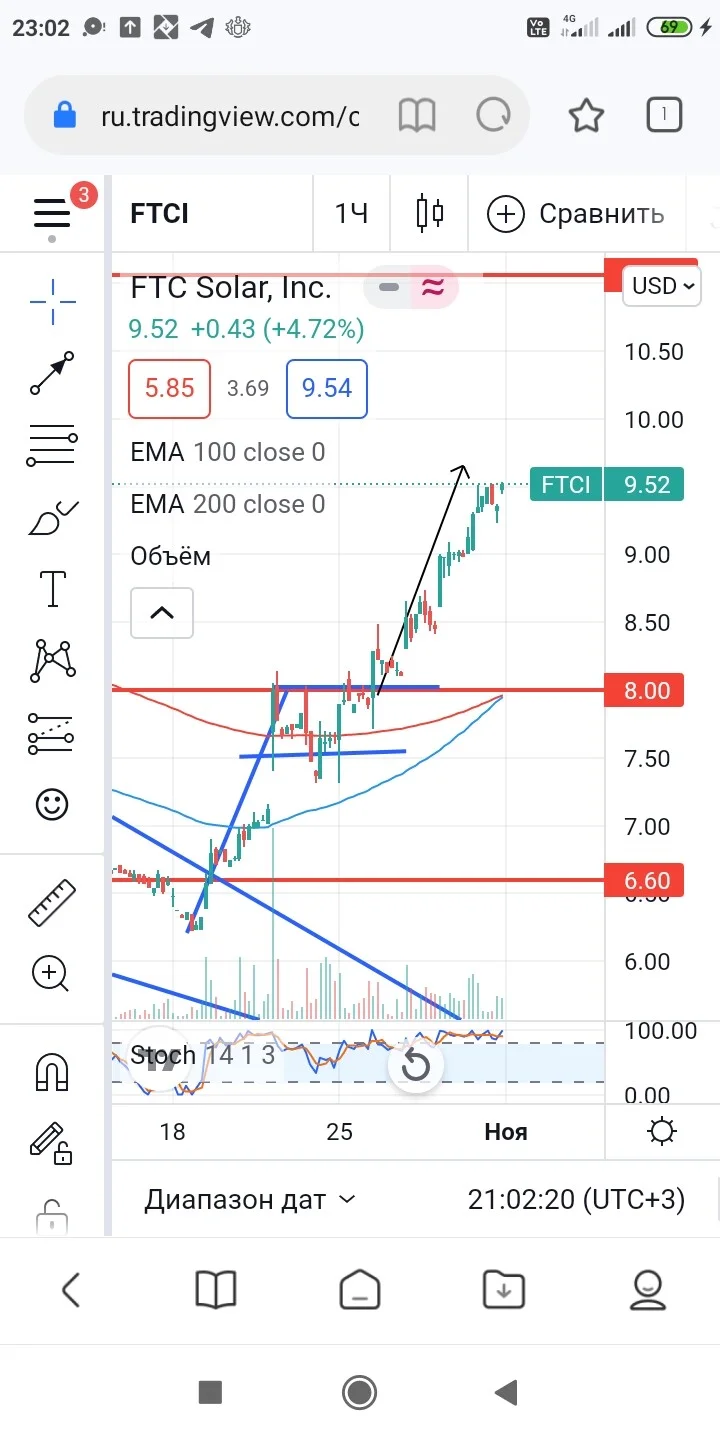The image size is (720, 1440).
Task: Tap the Android home circle button
Action: point(359,1392)
